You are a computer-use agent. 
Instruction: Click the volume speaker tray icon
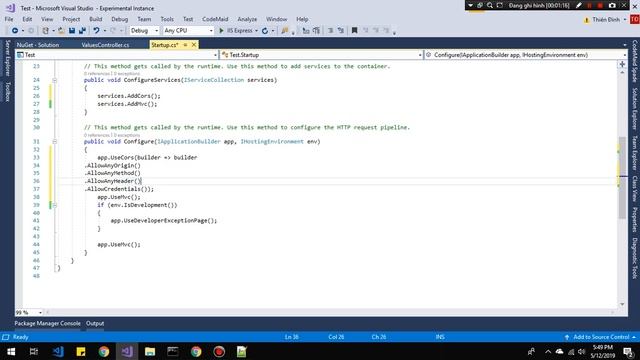coord(582,351)
